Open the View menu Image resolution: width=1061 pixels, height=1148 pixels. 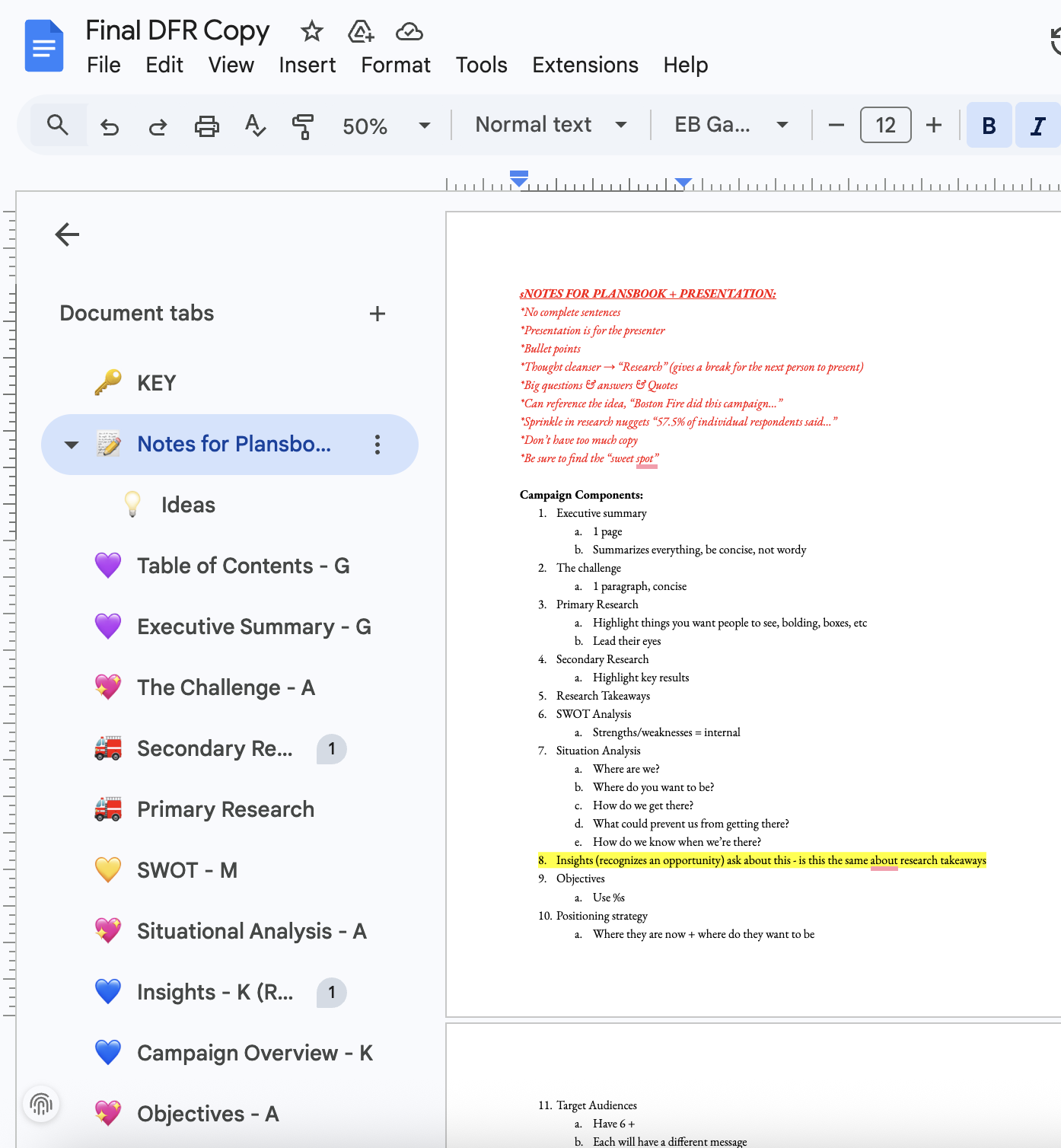(x=231, y=65)
